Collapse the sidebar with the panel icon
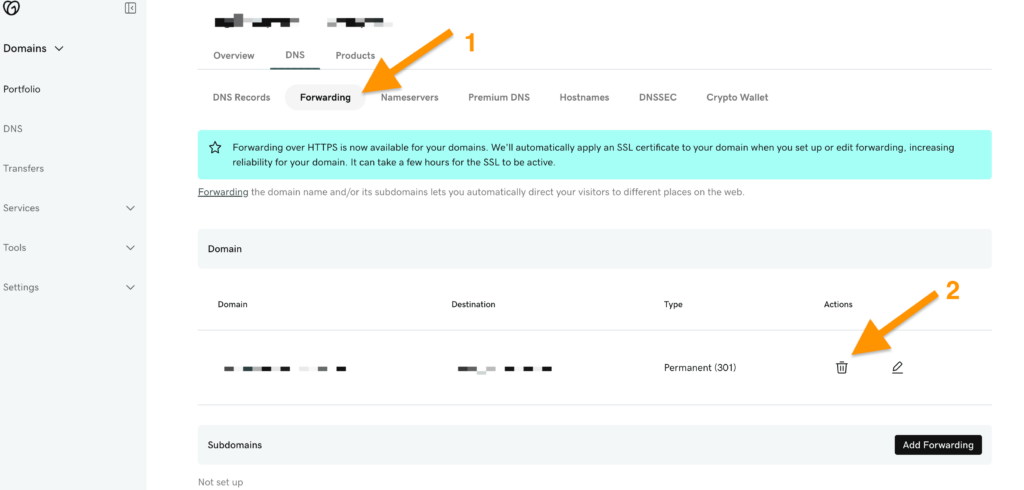Viewport: 1024px width, 490px height. coord(131,8)
